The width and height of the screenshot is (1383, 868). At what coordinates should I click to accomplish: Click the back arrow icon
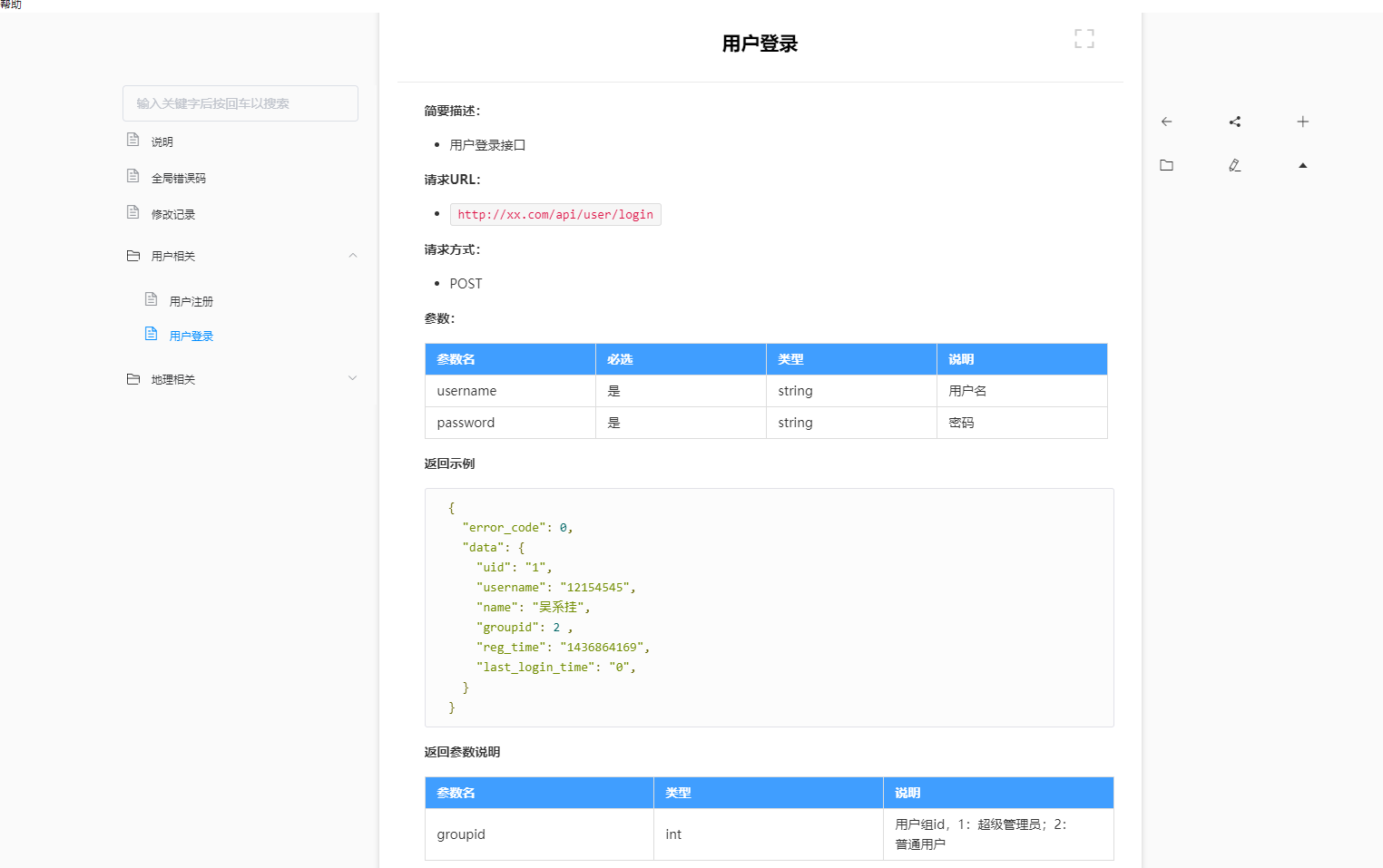(1167, 122)
